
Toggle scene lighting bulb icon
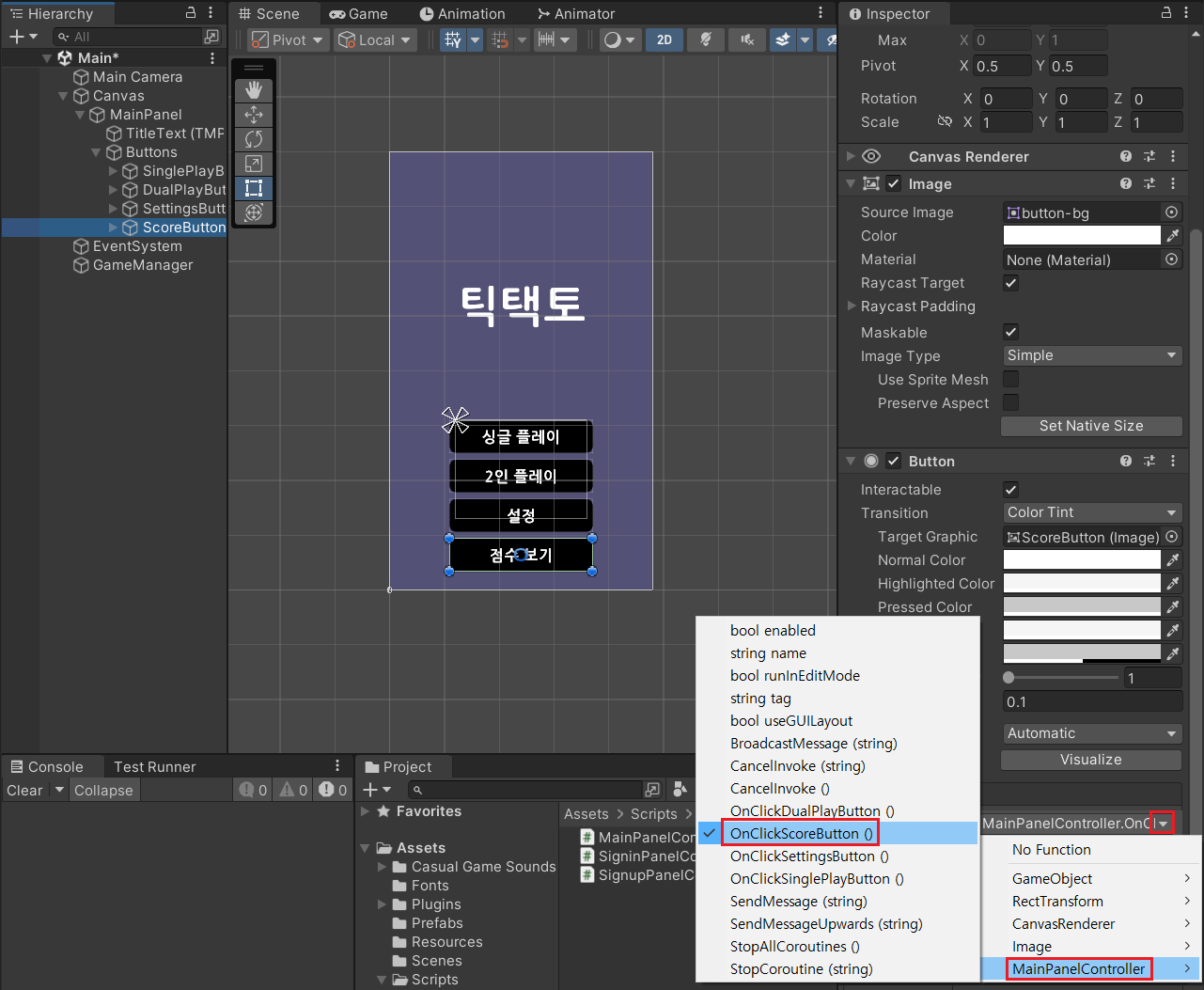(705, 39)
